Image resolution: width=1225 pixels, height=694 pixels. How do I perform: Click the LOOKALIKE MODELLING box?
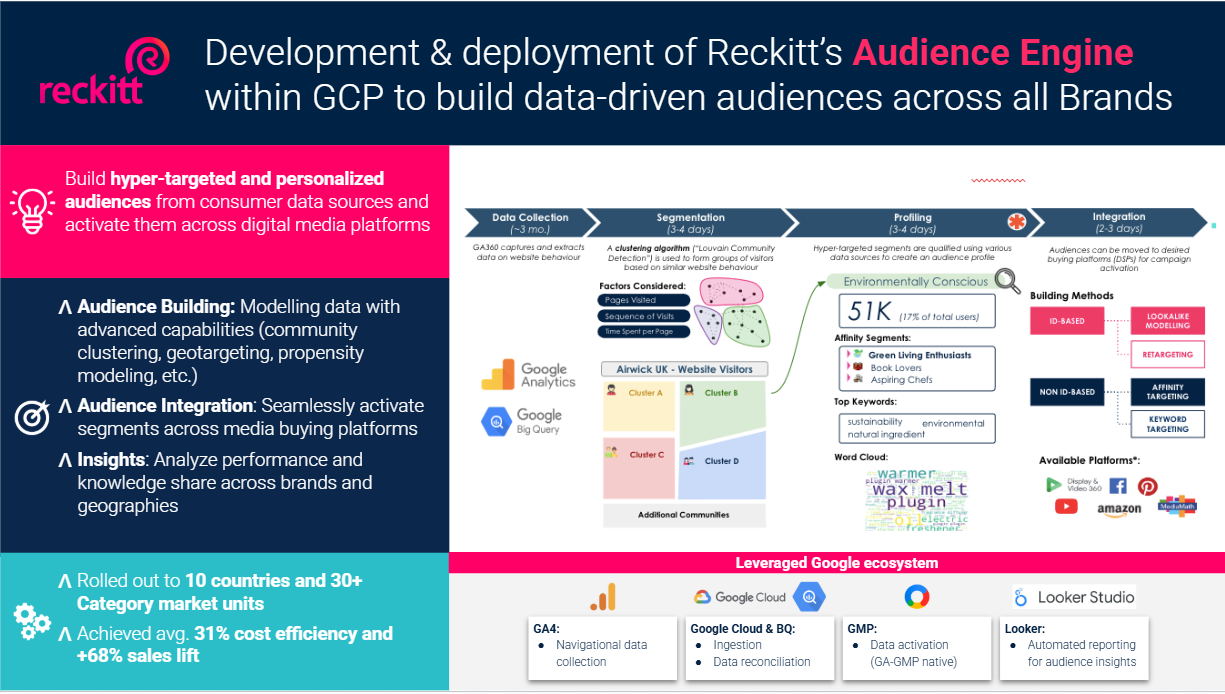(x=1167, y=321)
